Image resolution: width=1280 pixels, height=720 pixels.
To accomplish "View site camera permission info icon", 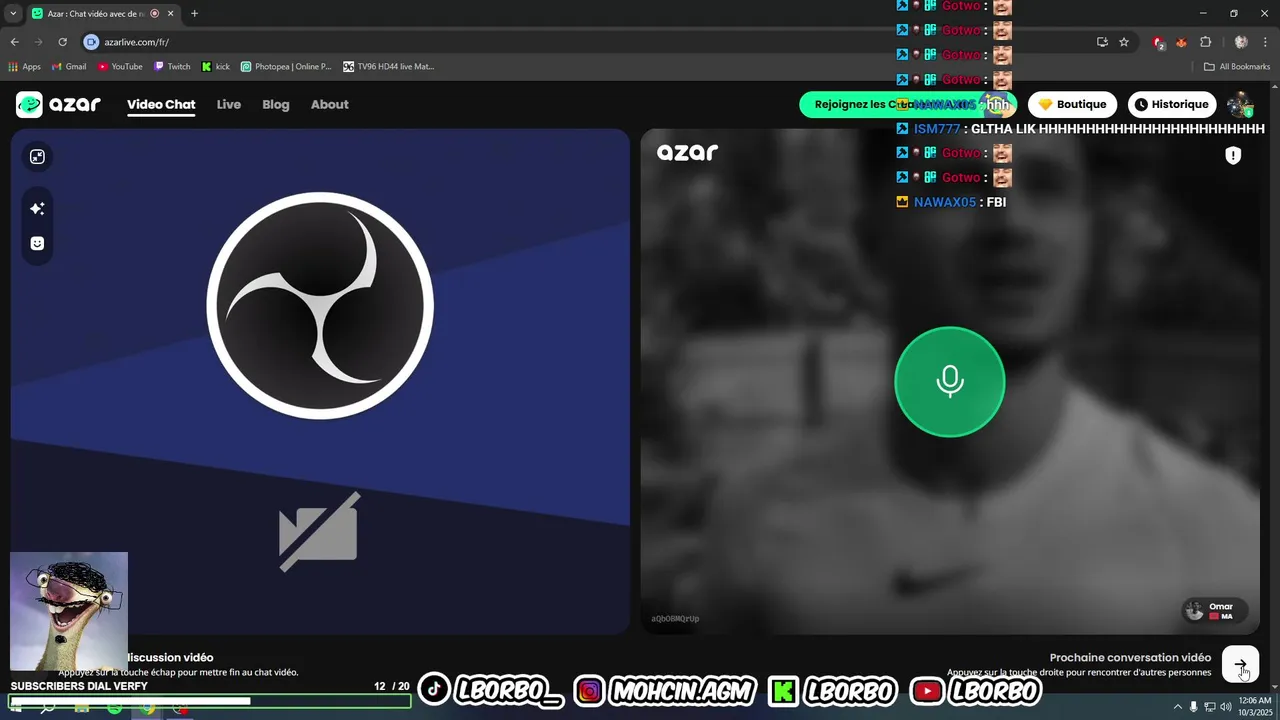I will 92,42.
